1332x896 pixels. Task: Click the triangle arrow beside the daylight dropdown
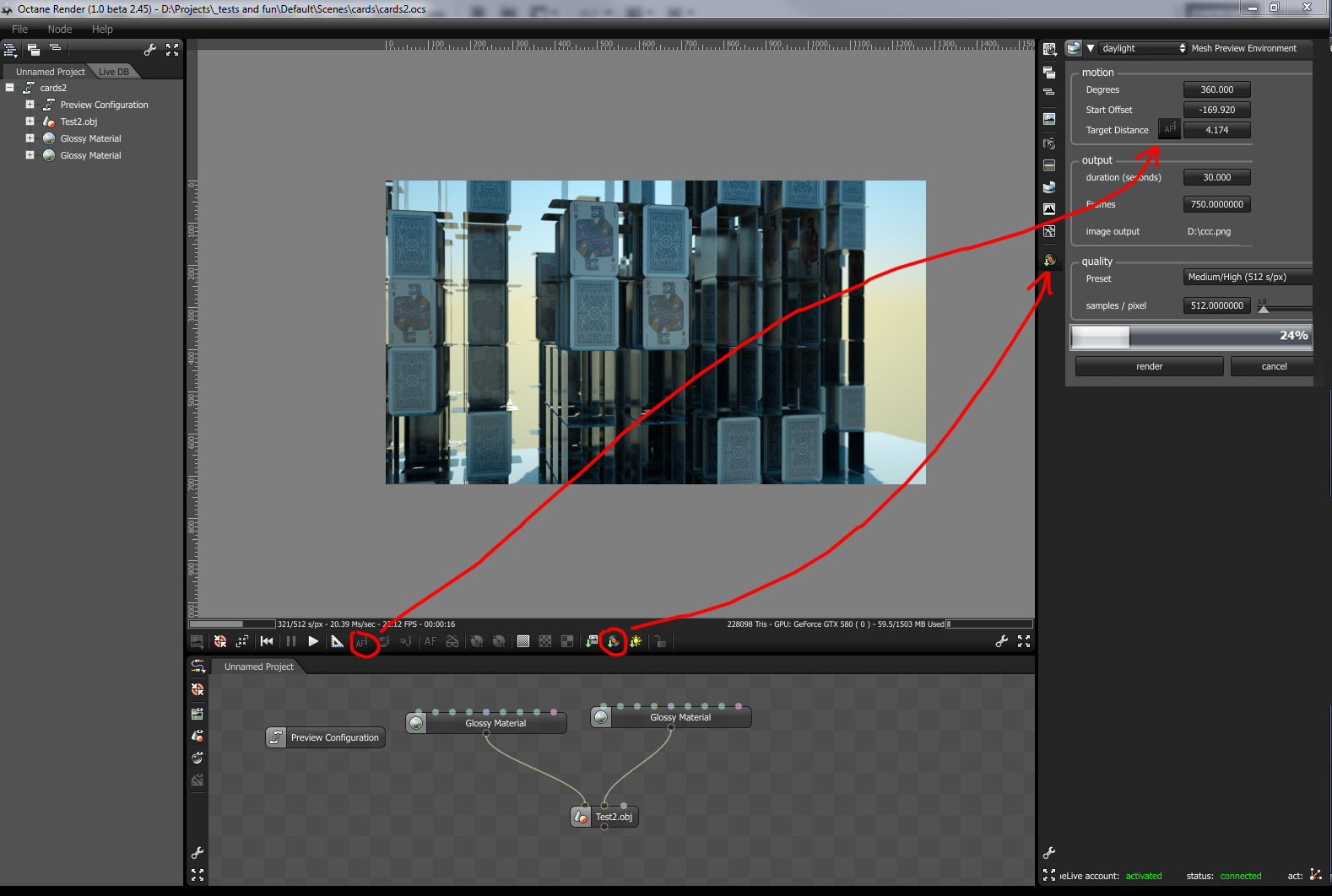[x=1091, y=48]
